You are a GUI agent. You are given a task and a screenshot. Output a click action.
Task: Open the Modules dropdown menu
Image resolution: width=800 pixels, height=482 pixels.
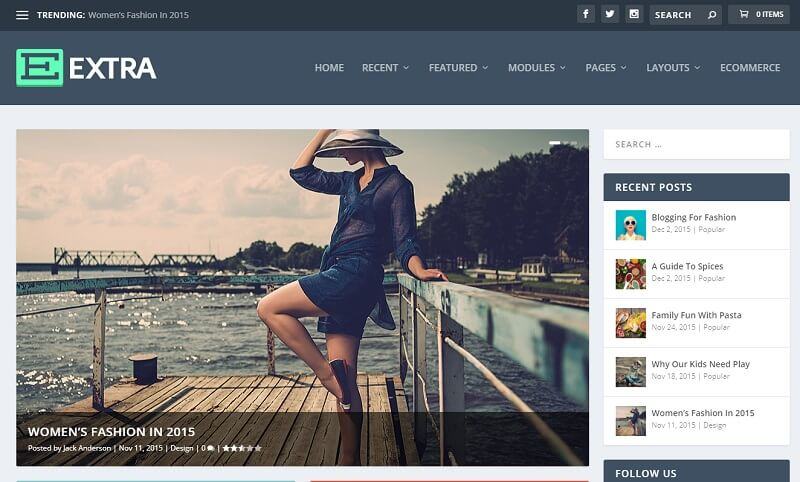coord(536,68)
